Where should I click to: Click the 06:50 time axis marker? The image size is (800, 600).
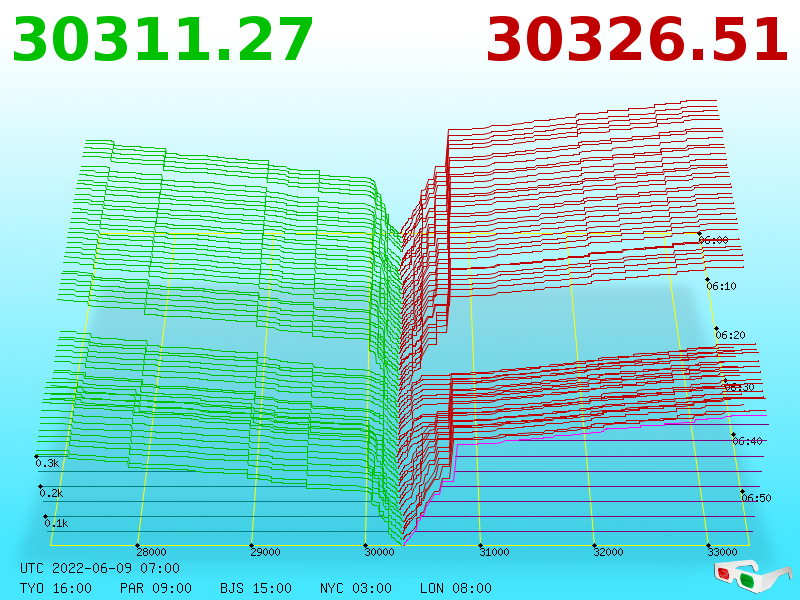coord(756,498)
